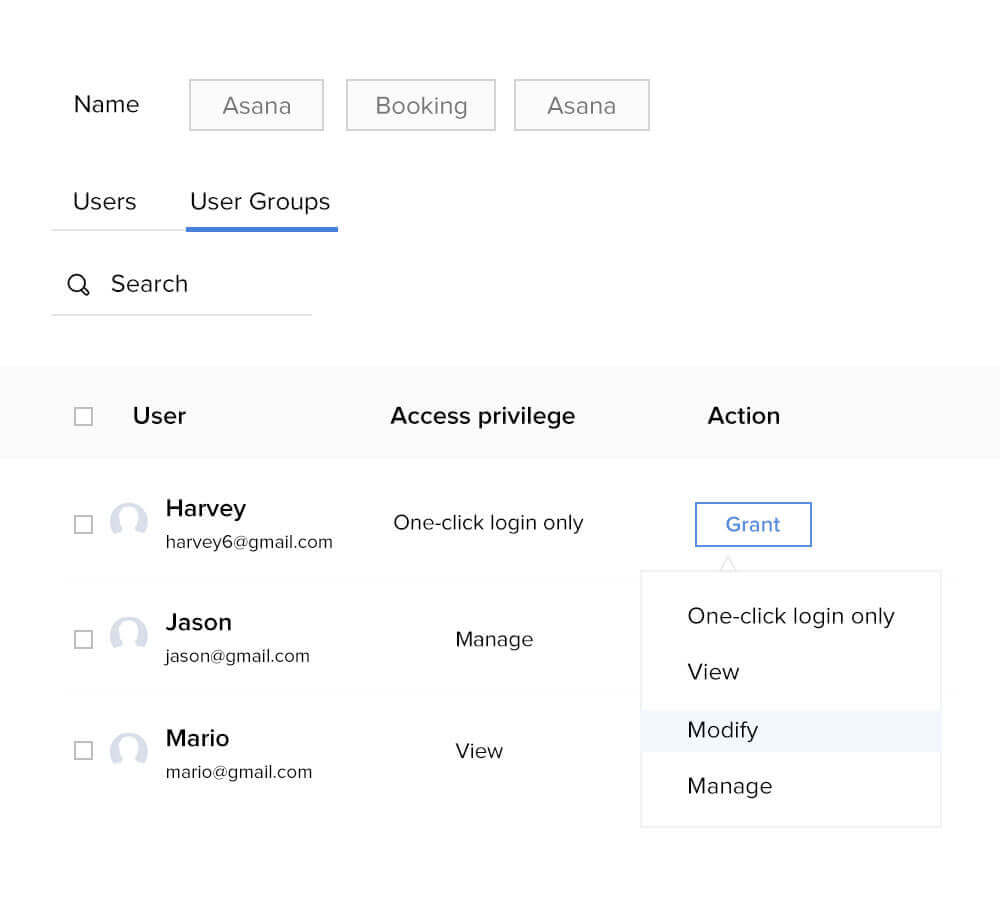Select the Booking name chip
Image resolution: width=1000 pixels, height=902 pixels.
pos(420,105)
